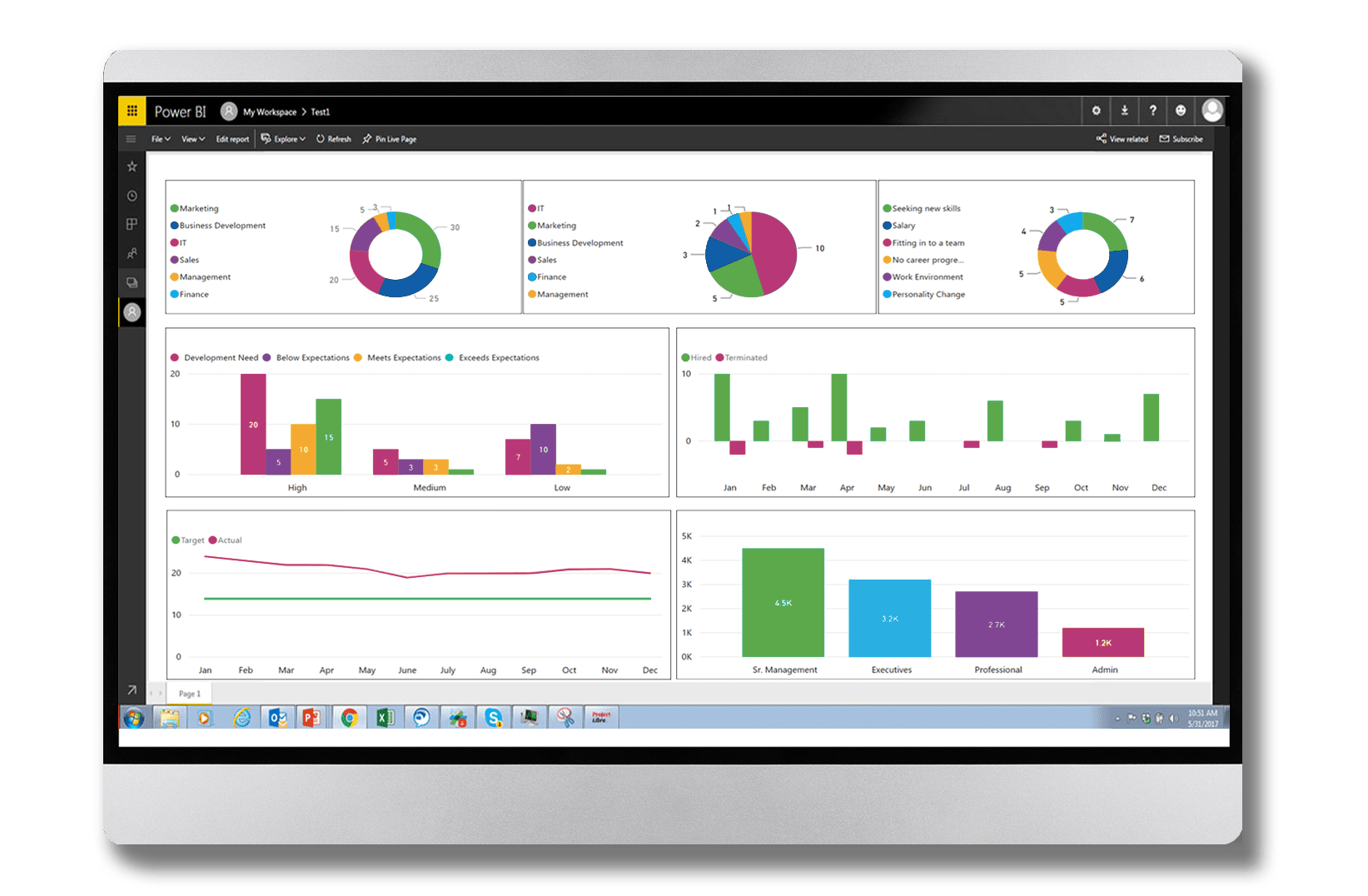Click the Salary legend entry
1368x896 pixels.
(899, 226)
